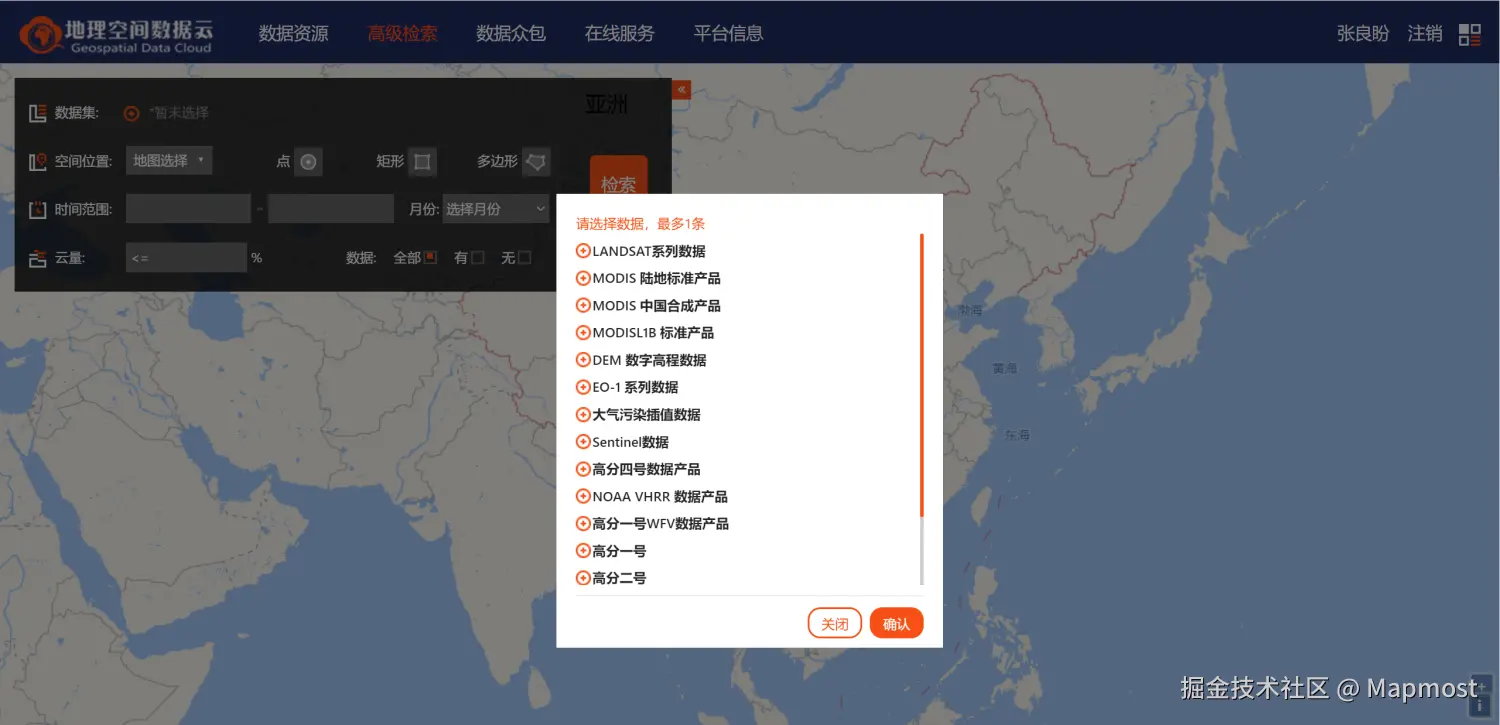Click the info icon at the map corner
Image resolution: width=1500 pixels, height=725 pixels.
click(1481, 704)
